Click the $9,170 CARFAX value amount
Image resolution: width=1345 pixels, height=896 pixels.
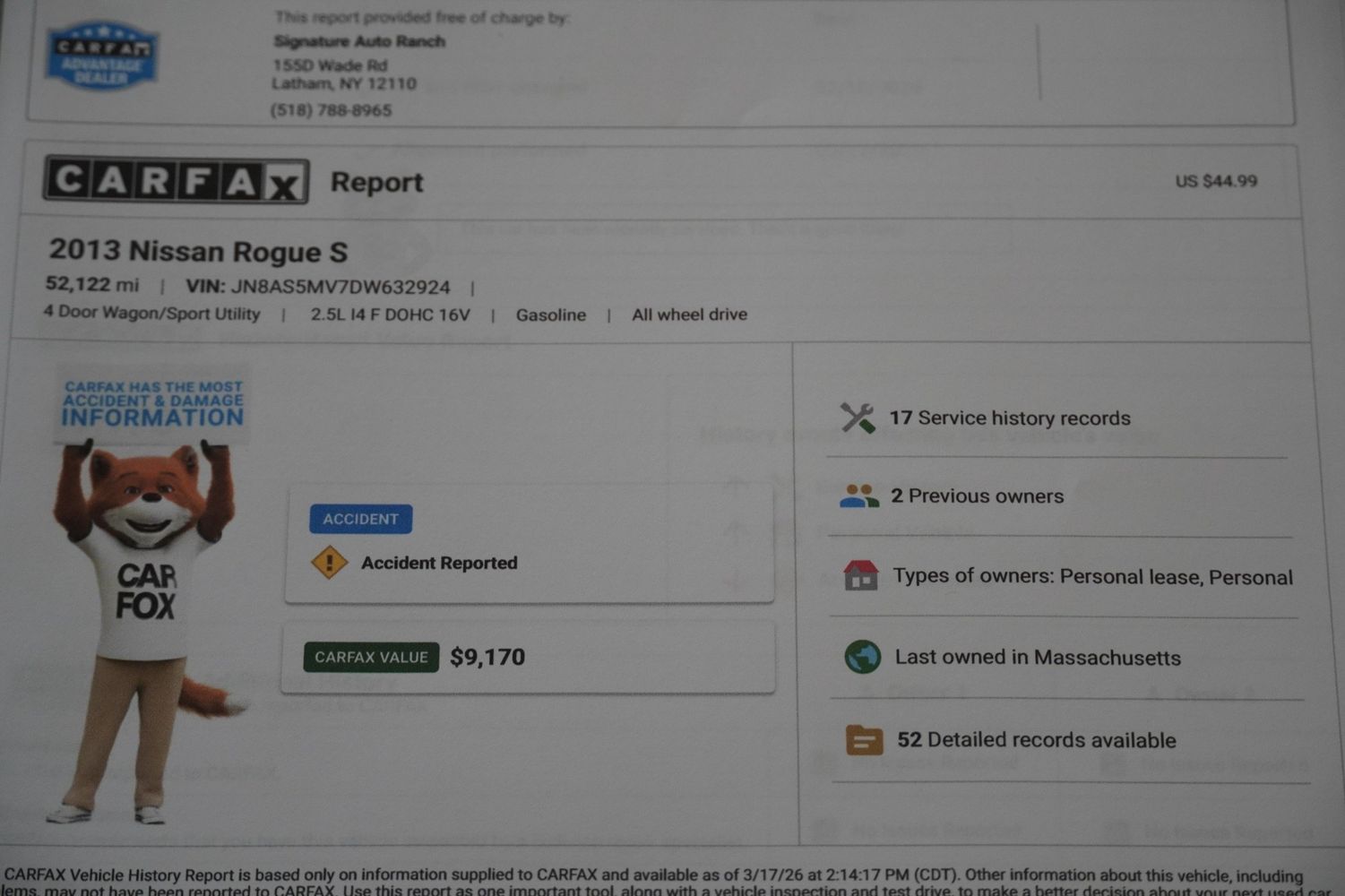(x=487, y=657)
